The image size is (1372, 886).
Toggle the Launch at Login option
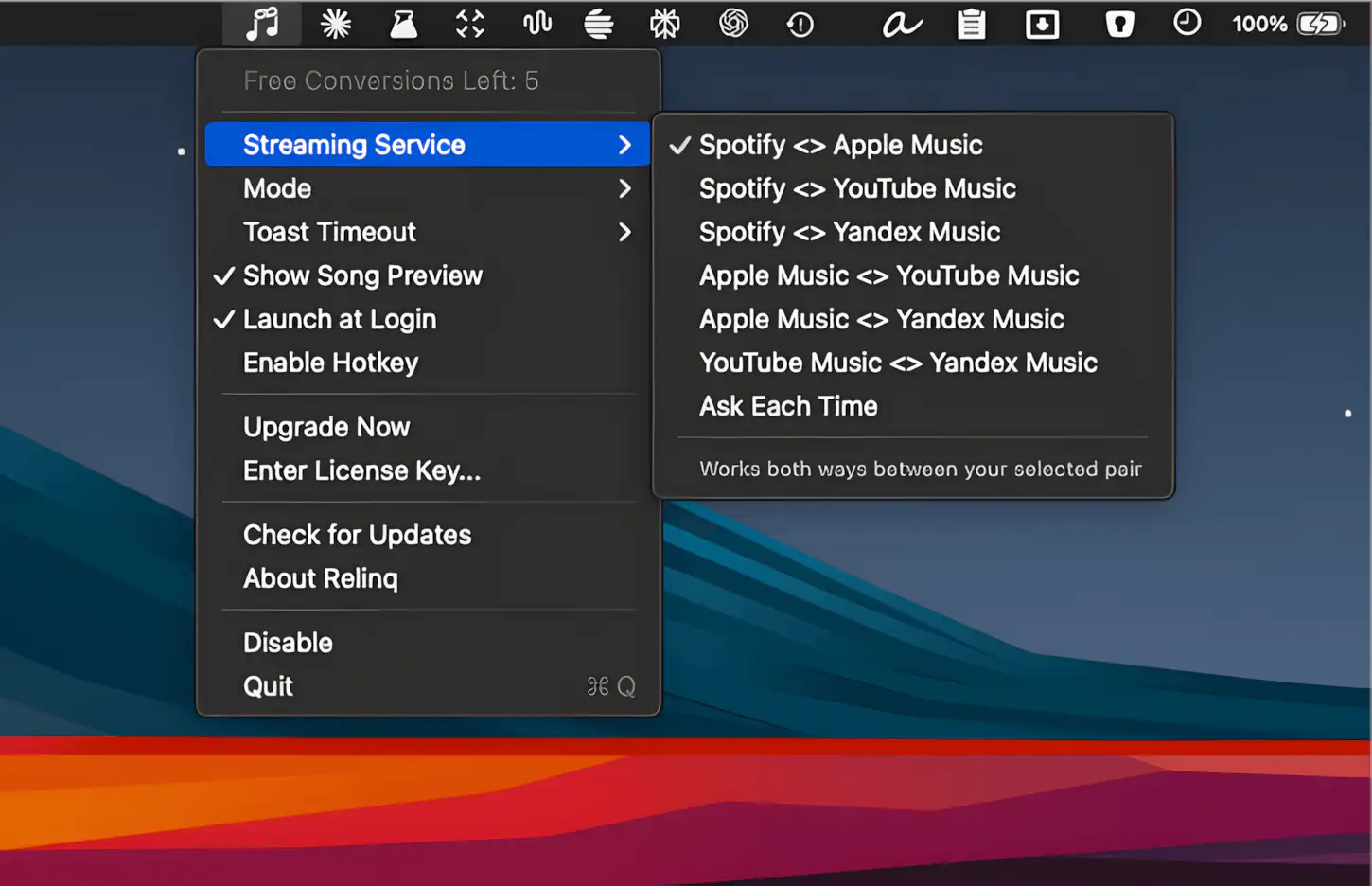click(x=340, y=319)
